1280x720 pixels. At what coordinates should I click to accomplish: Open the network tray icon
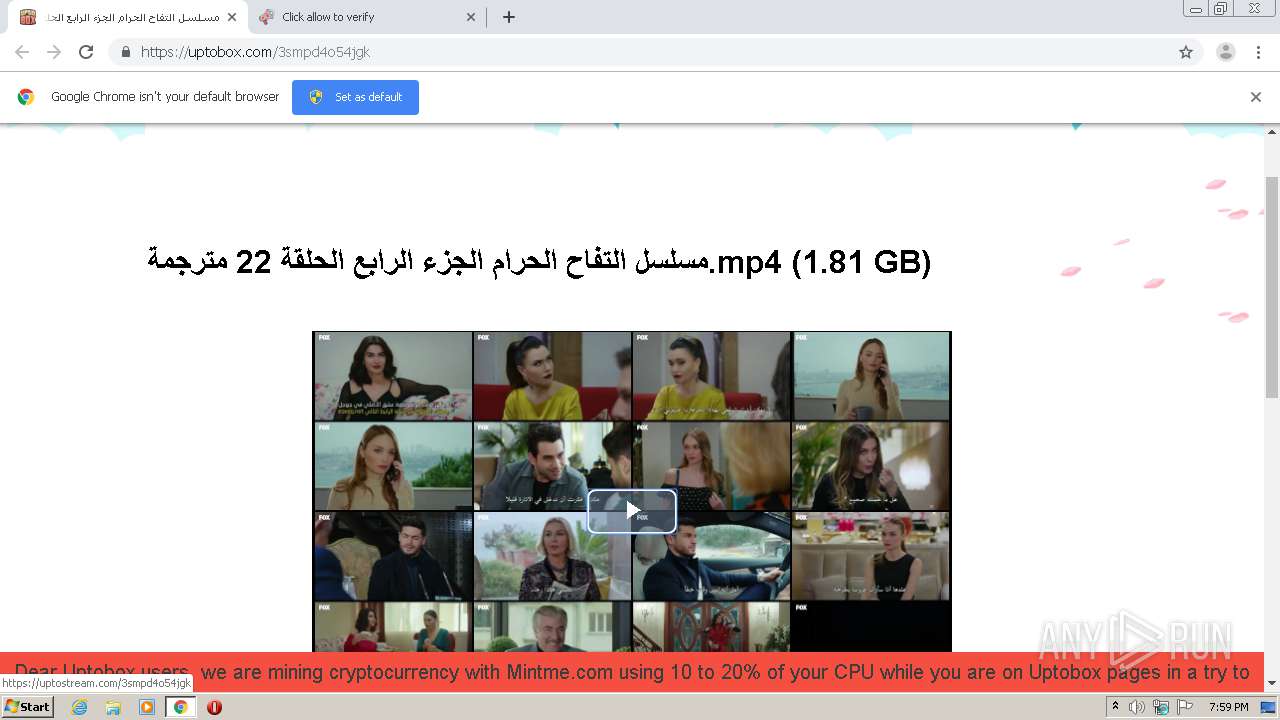tap(1161, 707)
